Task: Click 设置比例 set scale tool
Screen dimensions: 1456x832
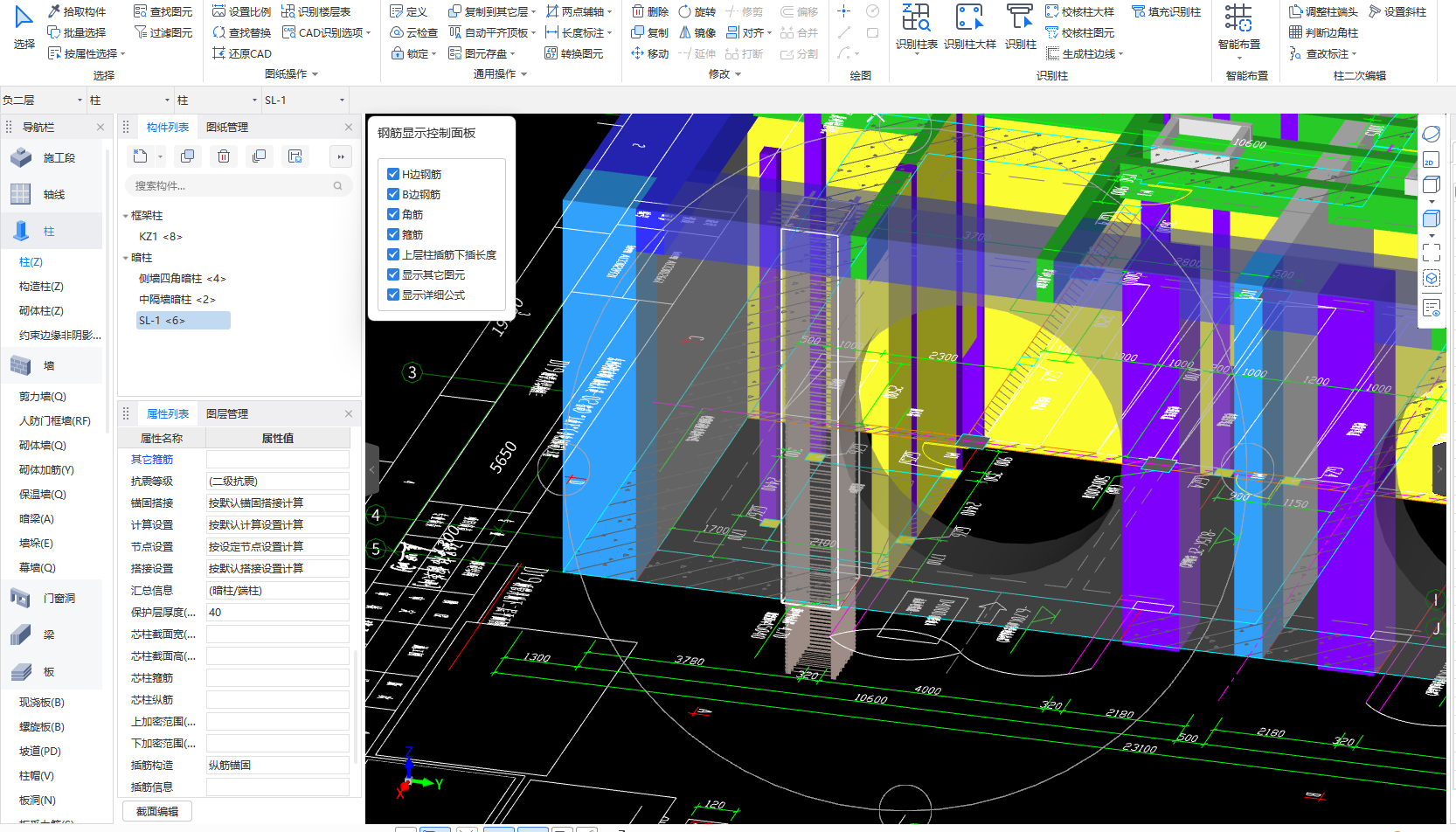Action: tap(241, 11)
